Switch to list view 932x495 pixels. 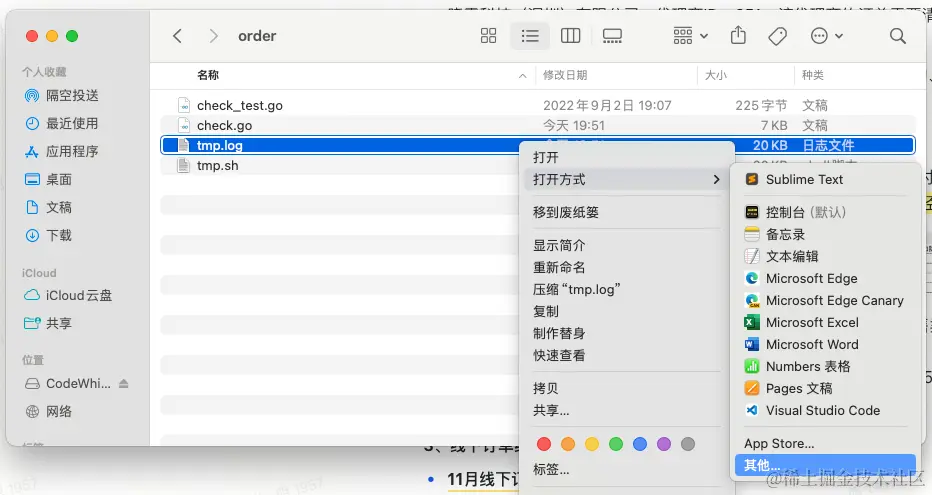point(530,36)
